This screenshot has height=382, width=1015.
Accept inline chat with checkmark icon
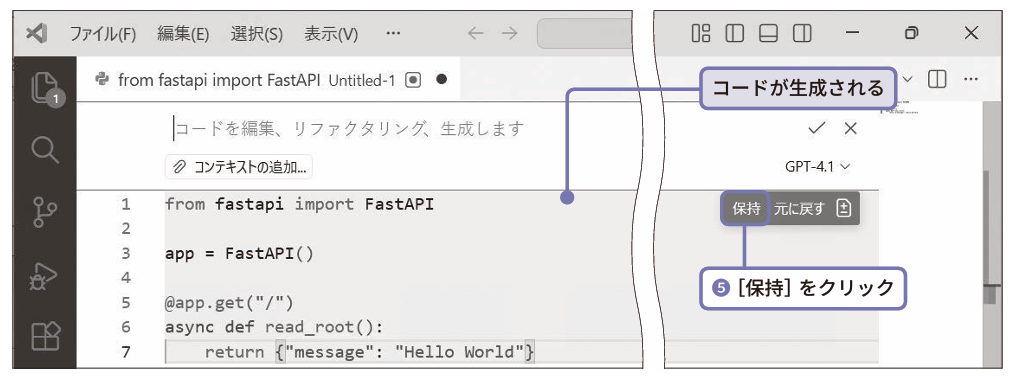(x=816, y=128)
